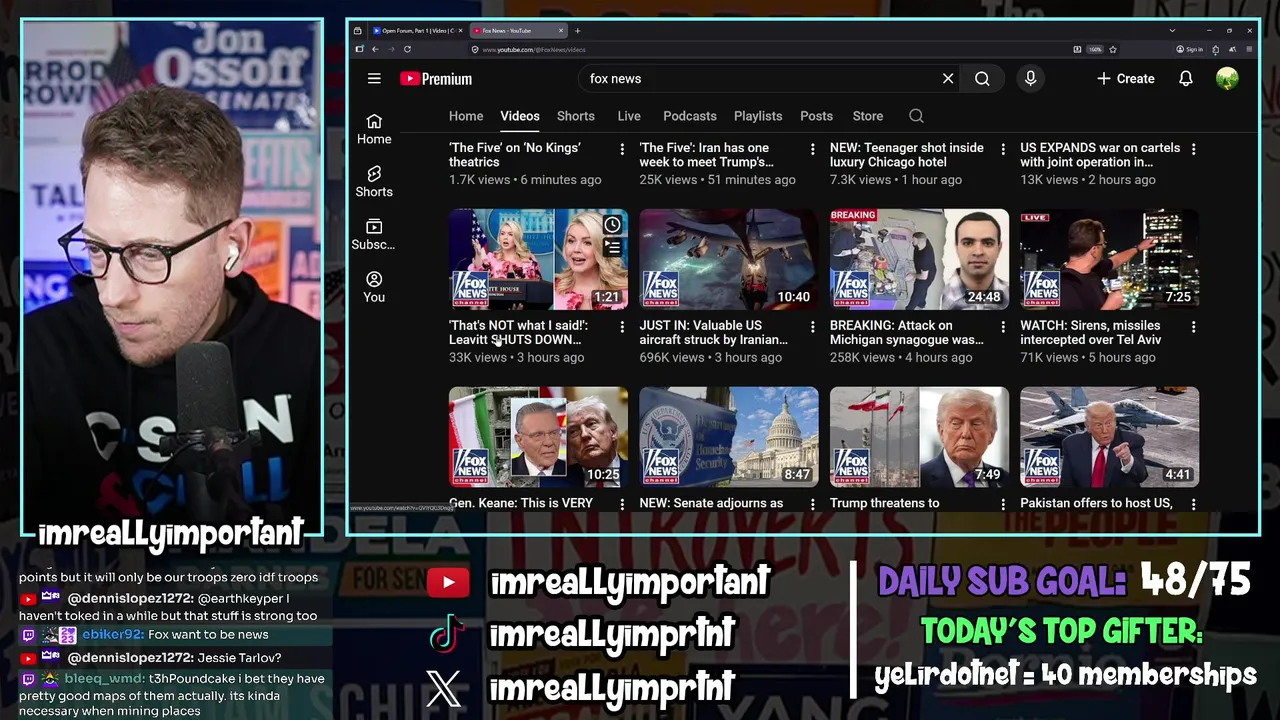Click the YouTube Premium logo
Viewport: 1280px width, 720px height.
(x=436, y=79)
